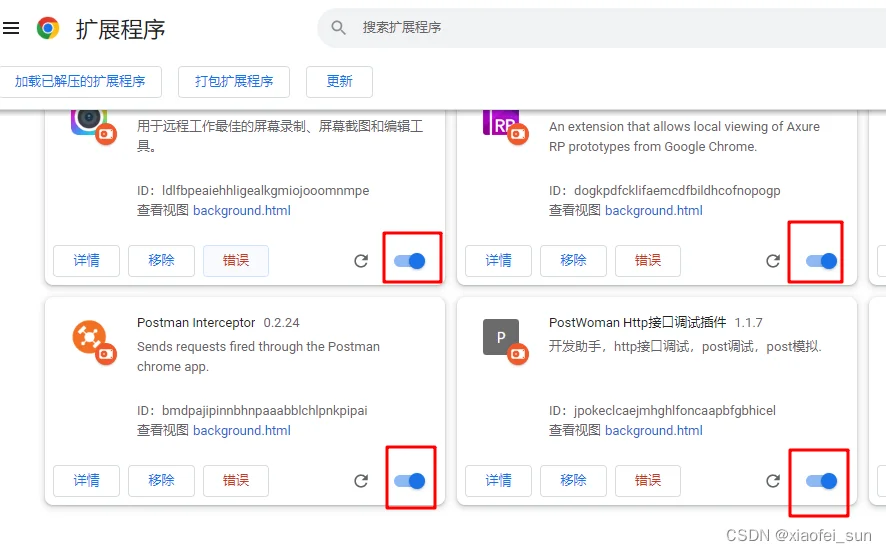The image size is (886, 553).
Task: Click the 扩展程序 page title
Action: (x=120, y=29)
